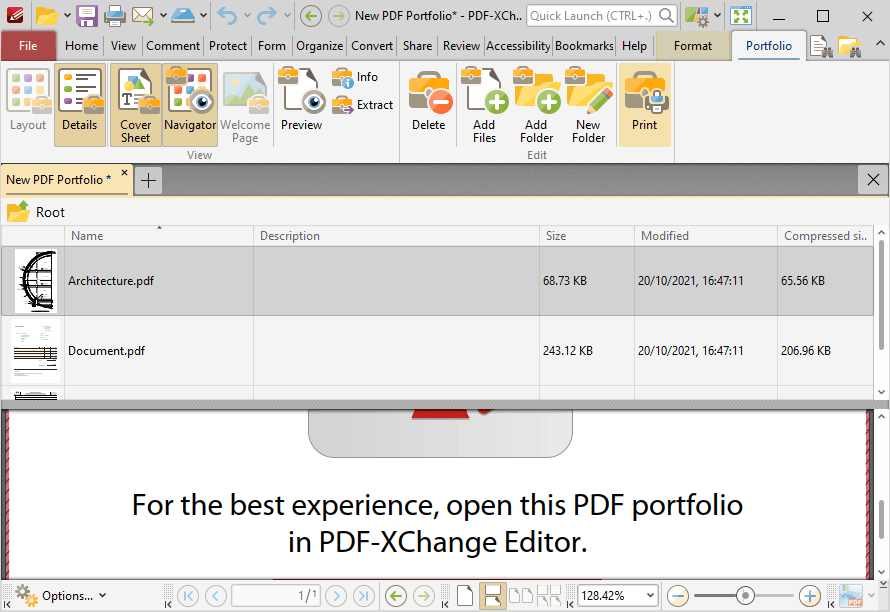Viewport: 890px width, 612px height.
Task: Click the Open folder icon in toolbar
Action: click(47, 16)
